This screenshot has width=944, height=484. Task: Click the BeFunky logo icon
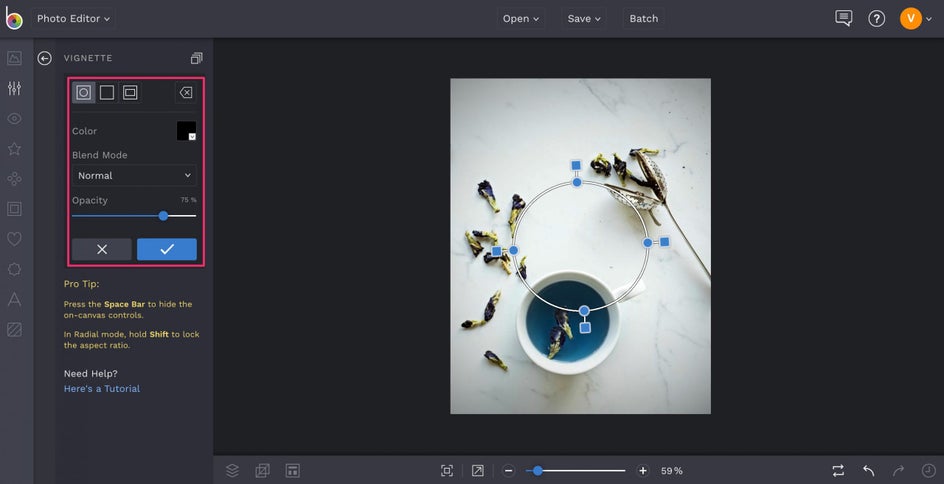(x=14, y=18)
